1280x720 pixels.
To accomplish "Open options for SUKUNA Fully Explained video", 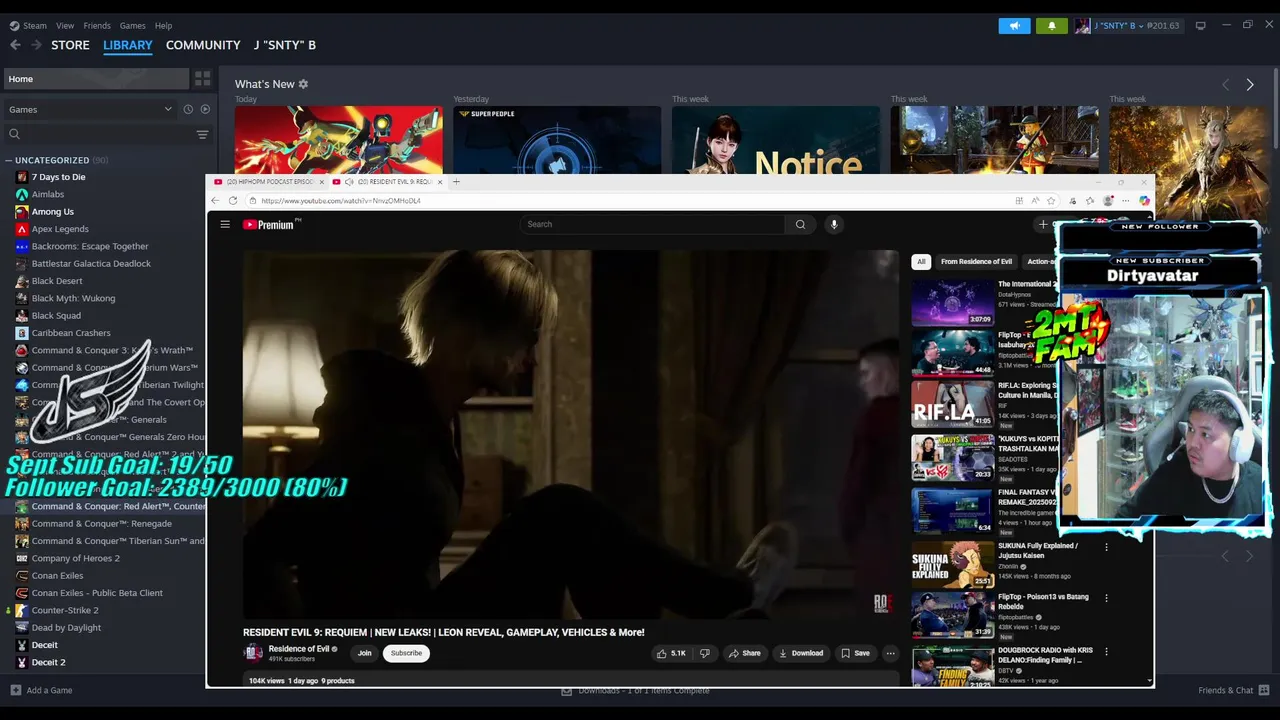I will 1106,547.
